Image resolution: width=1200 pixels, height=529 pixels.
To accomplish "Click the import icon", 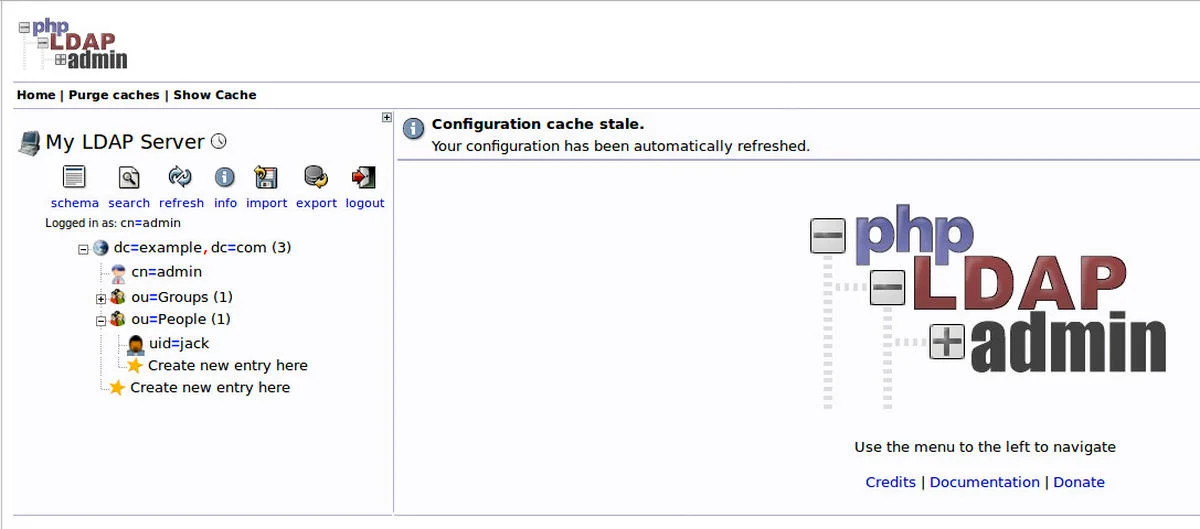I will pos(266,178).
